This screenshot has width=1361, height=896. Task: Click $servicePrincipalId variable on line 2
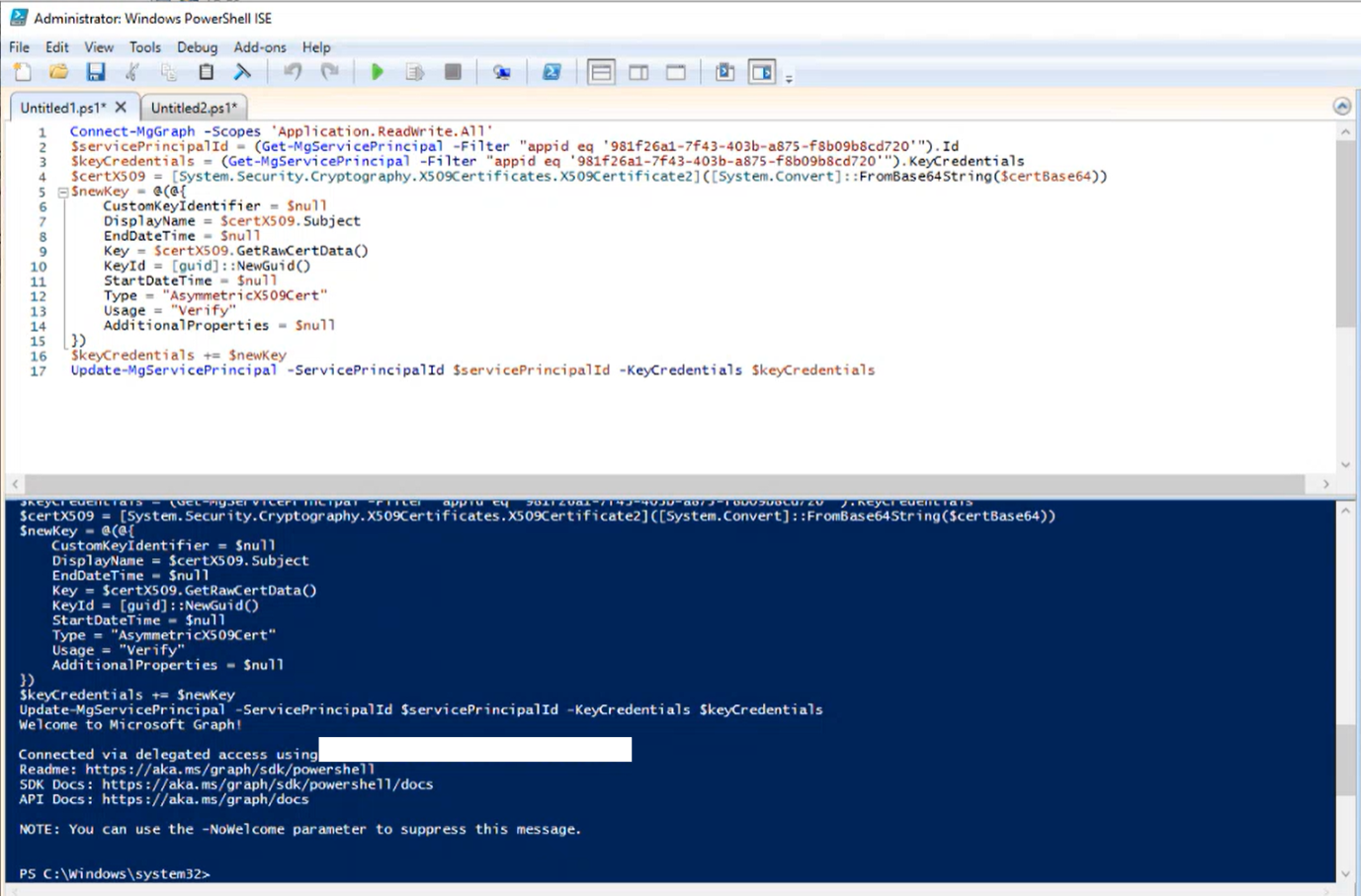pos(148,146)
